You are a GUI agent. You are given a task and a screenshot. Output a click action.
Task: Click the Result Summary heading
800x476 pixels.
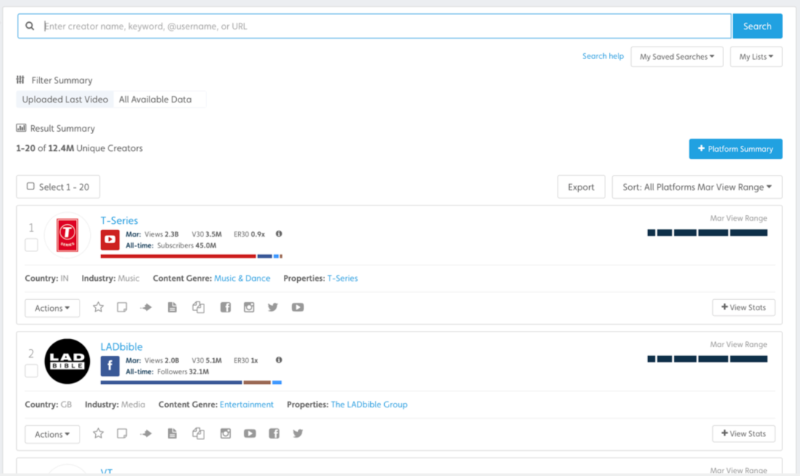pyautogui.click(x=62, y=128)
